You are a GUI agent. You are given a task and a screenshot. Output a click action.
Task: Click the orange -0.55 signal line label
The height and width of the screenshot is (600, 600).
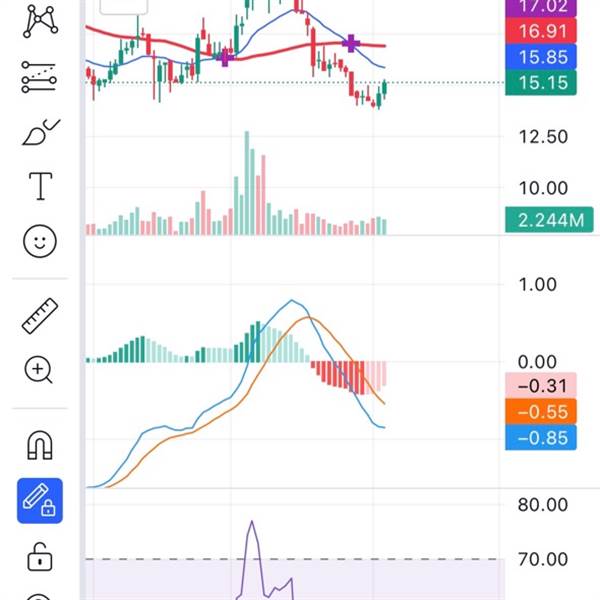(541, 412)
